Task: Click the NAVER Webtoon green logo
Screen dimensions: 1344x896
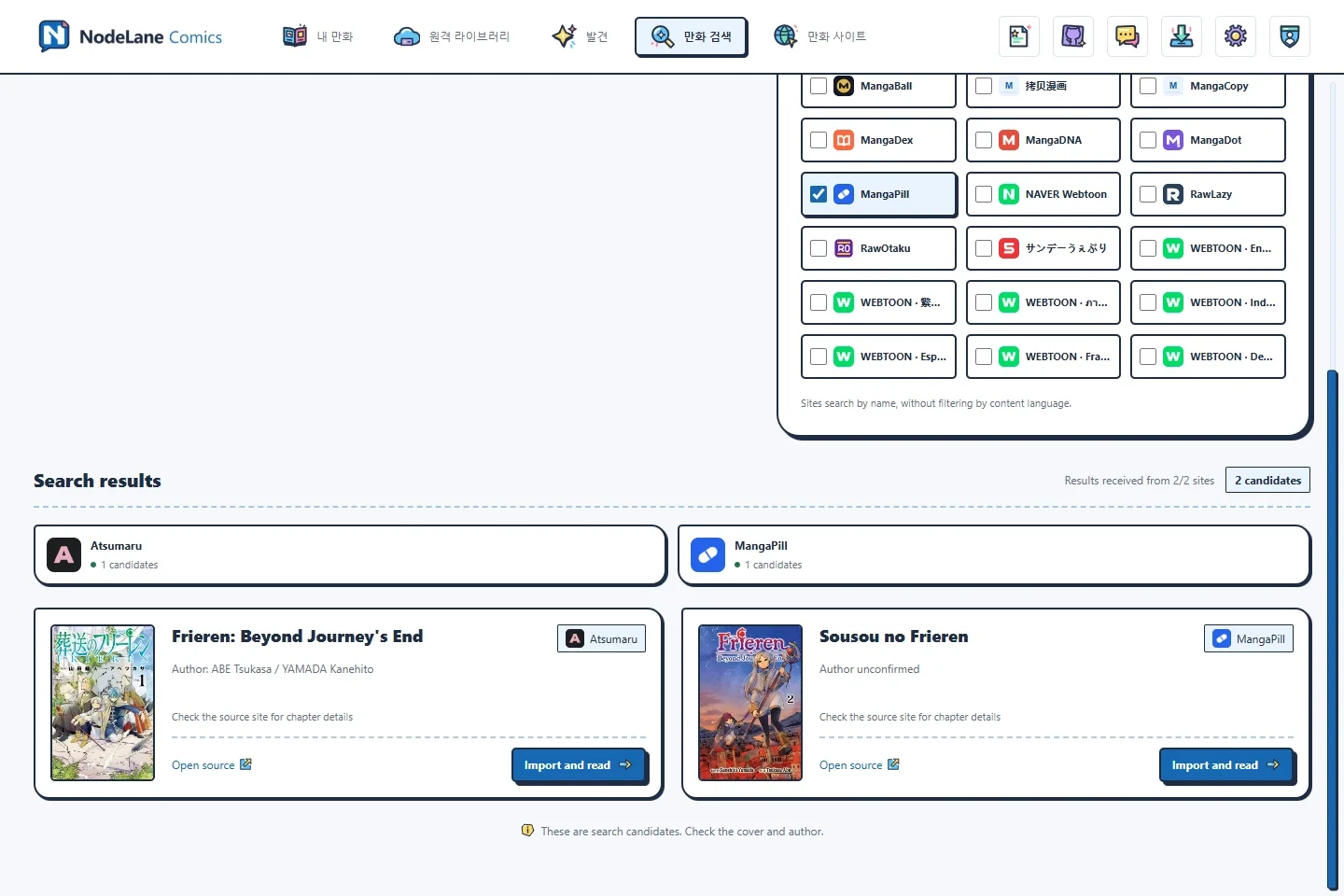Action: (x=1009, y=194)
